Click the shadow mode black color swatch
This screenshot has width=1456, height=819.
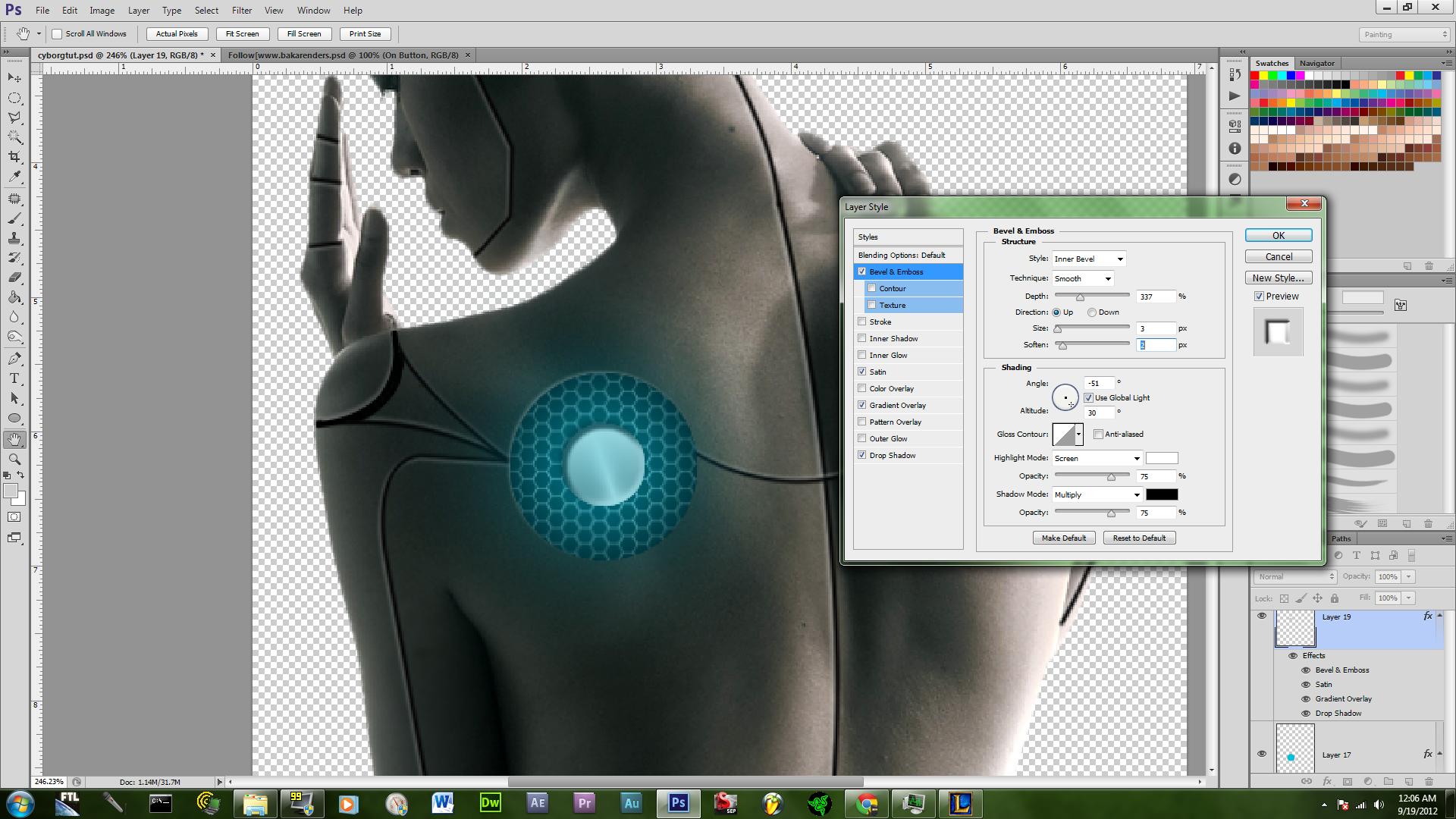point(1162,494)
